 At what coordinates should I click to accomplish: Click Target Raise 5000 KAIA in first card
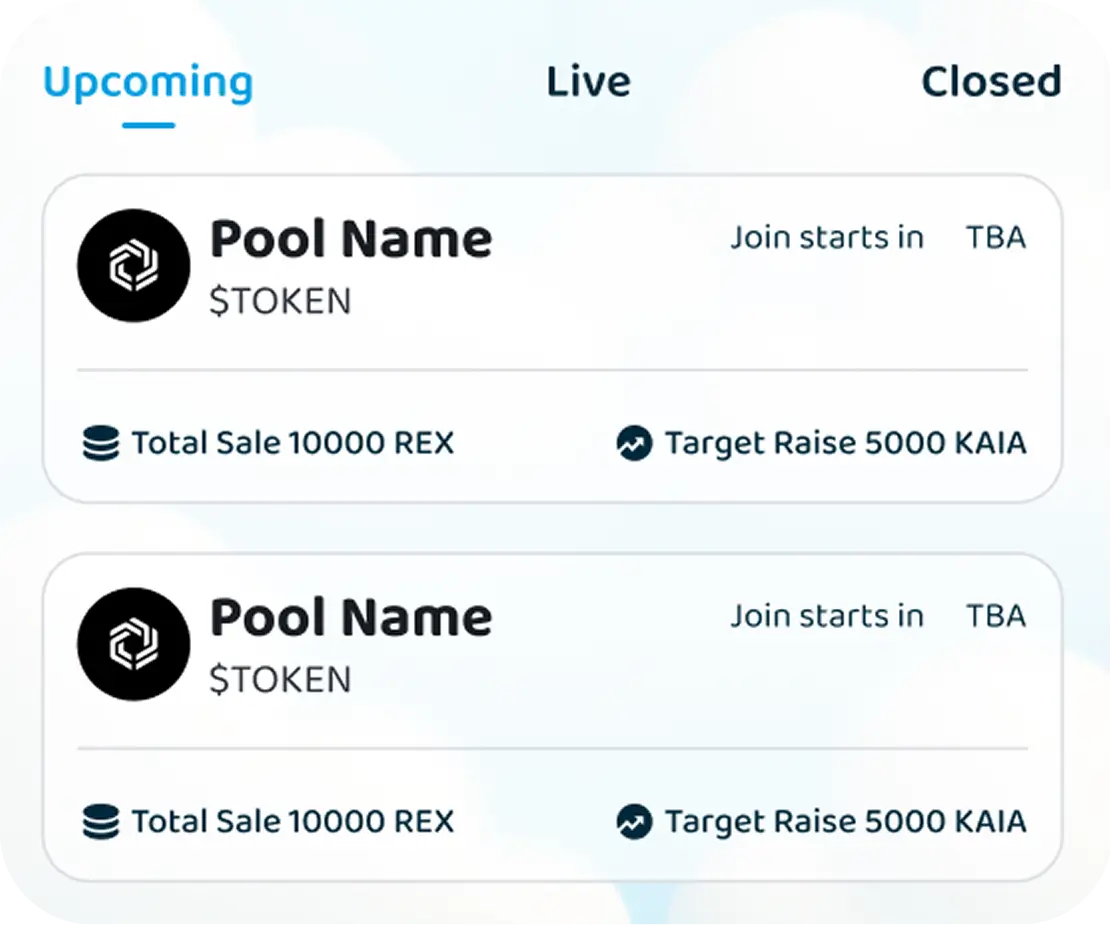click(x=845, y=443)
